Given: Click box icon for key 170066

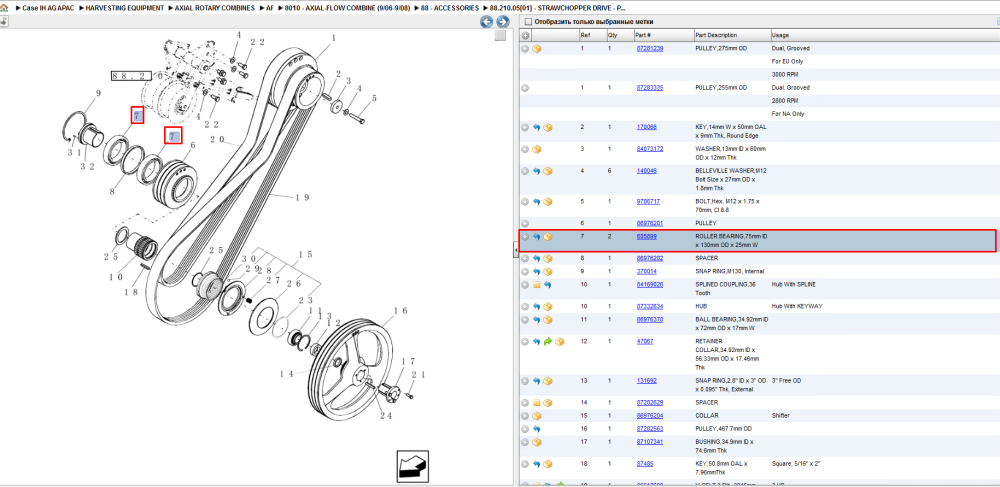Looking at the screenshot, I should click(x=548, y=127).
